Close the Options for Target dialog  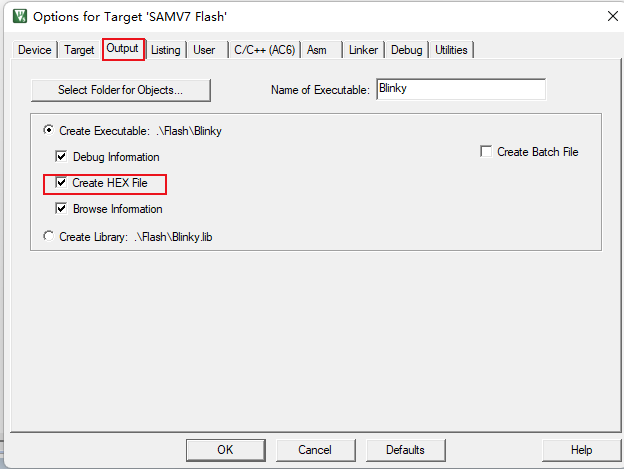pos(613,16)
